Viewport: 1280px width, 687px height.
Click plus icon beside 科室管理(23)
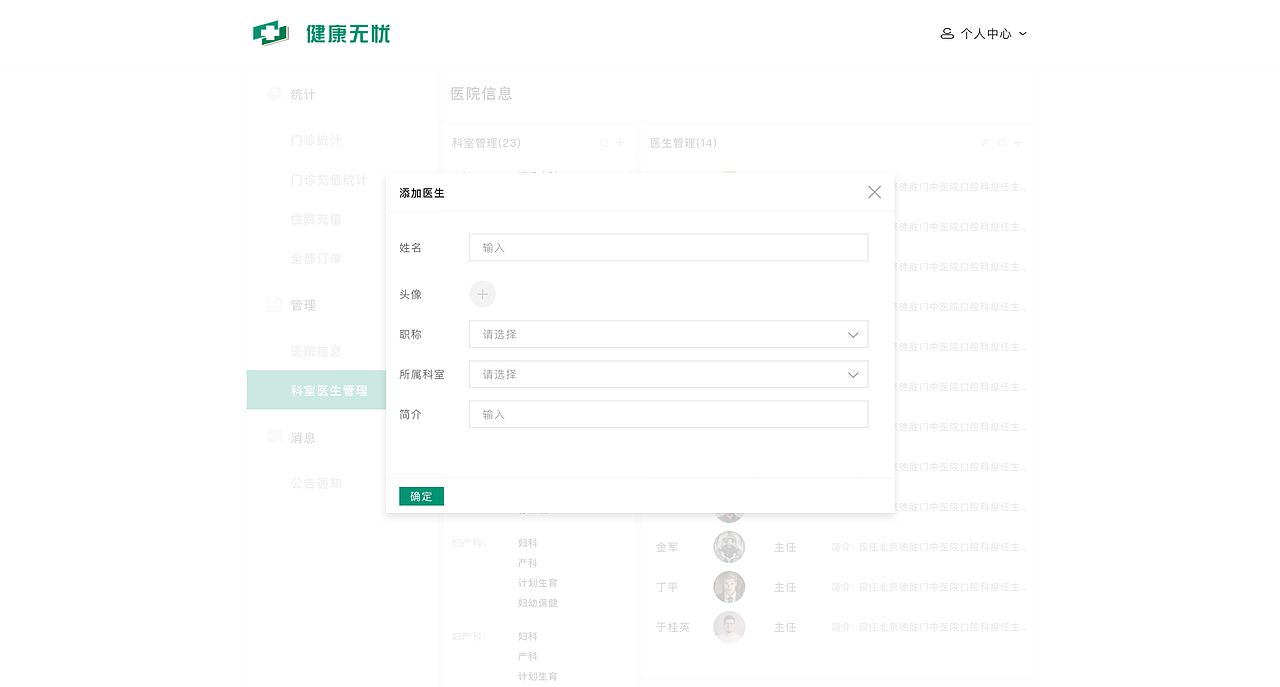(x=620, y=143)
